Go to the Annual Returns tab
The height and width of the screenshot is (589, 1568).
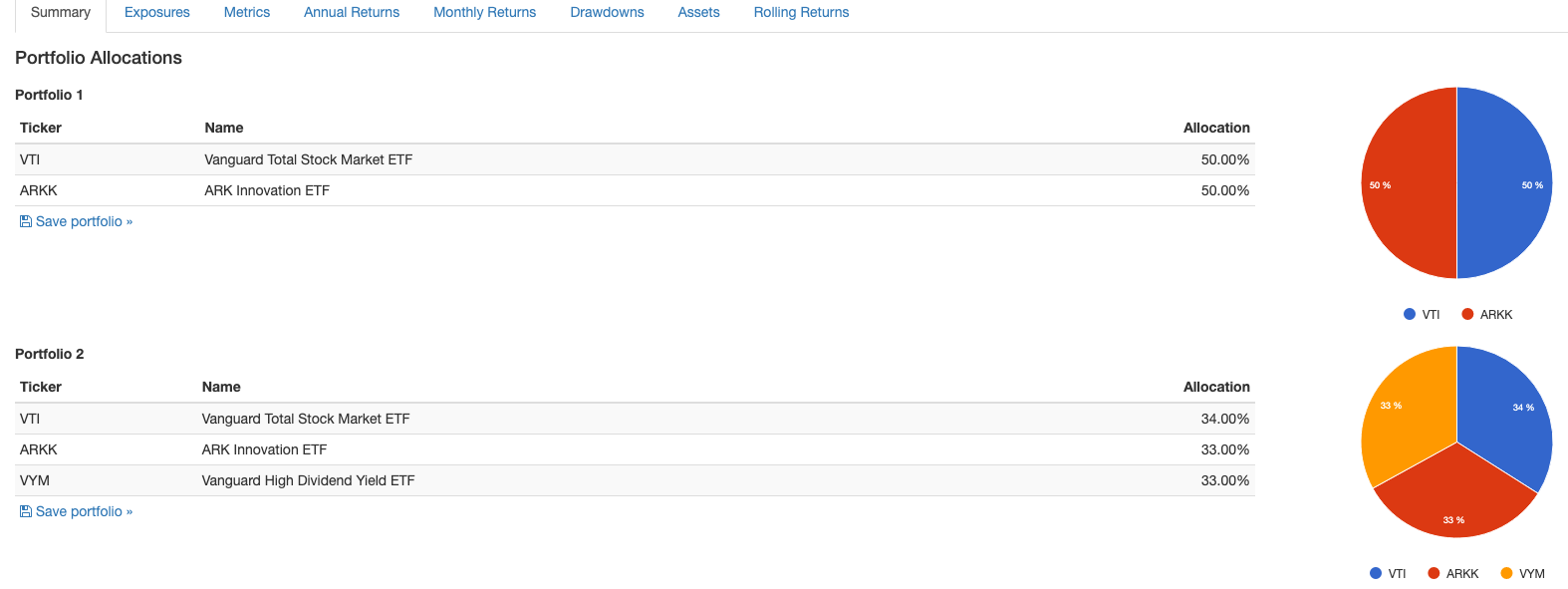coord(352,13)
